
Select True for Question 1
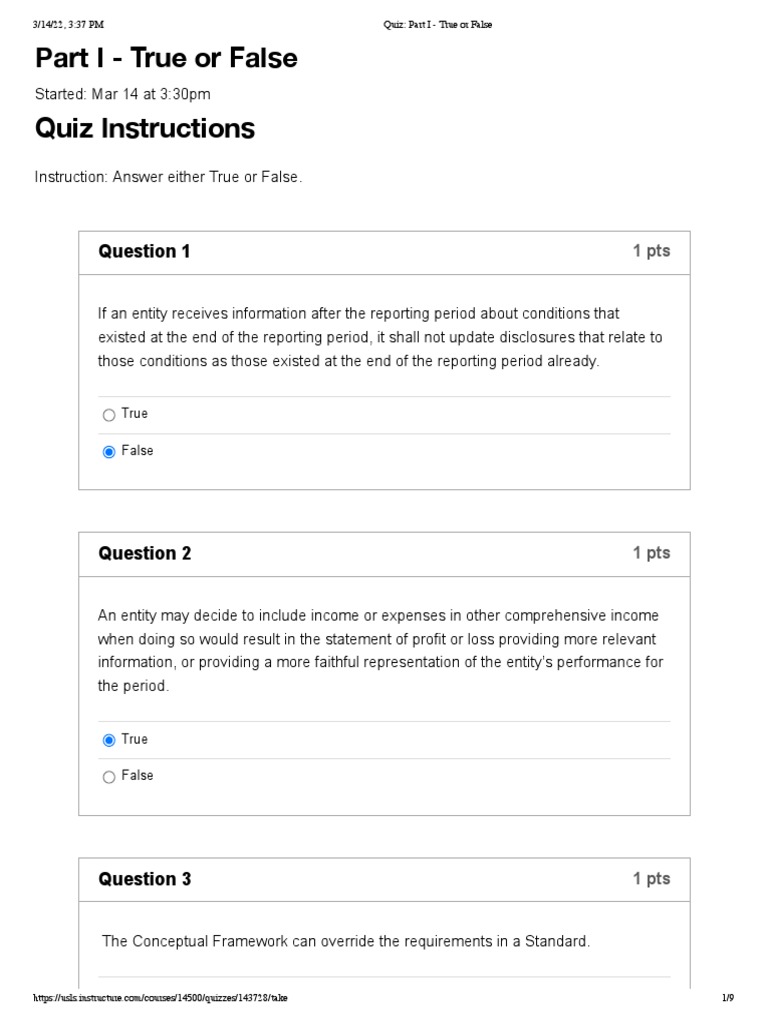click(x=109, y=415)
